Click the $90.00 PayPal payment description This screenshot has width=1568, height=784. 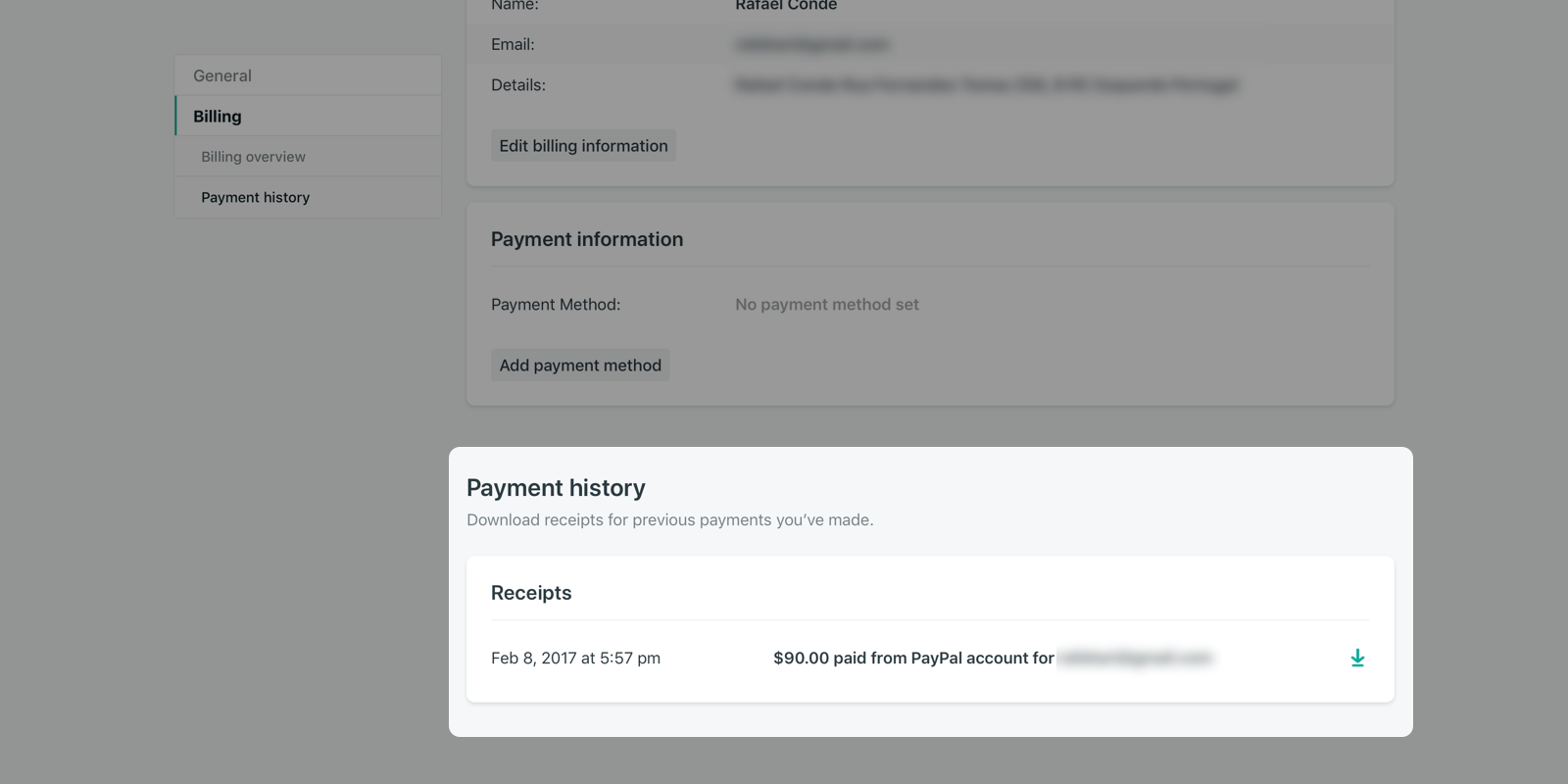point(912,659)
